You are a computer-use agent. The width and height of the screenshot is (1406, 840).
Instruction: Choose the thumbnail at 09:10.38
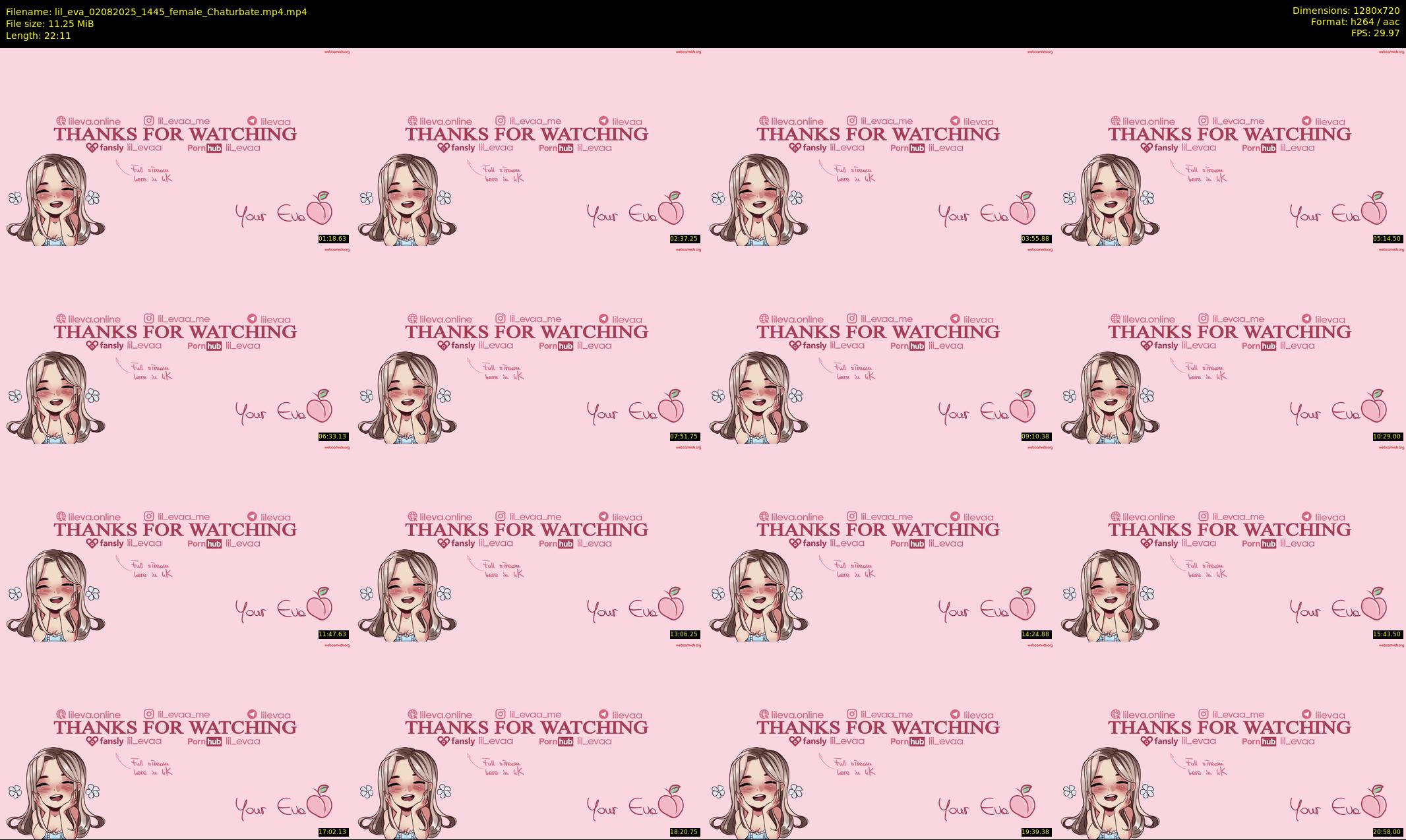click(878, 345)
